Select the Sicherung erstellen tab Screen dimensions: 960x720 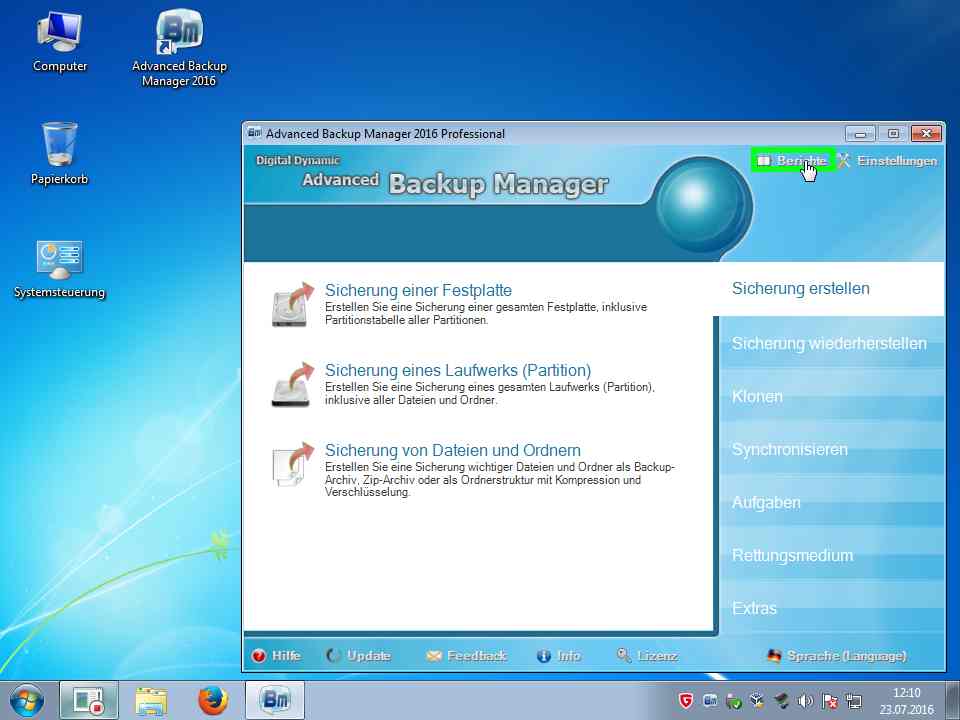(x=829, y=288)
